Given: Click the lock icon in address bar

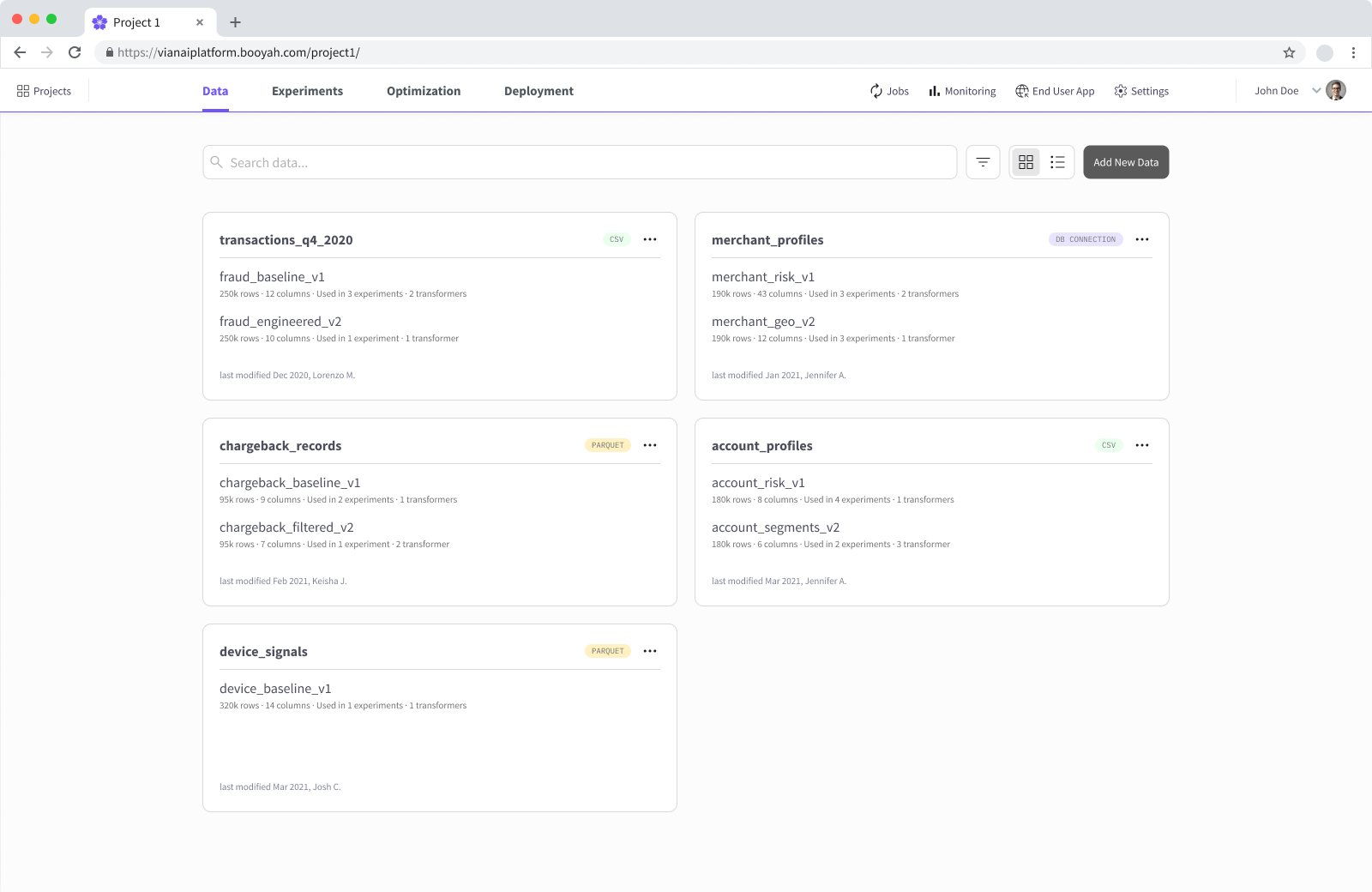Looking at the screenshot, I should click(109, 52).
